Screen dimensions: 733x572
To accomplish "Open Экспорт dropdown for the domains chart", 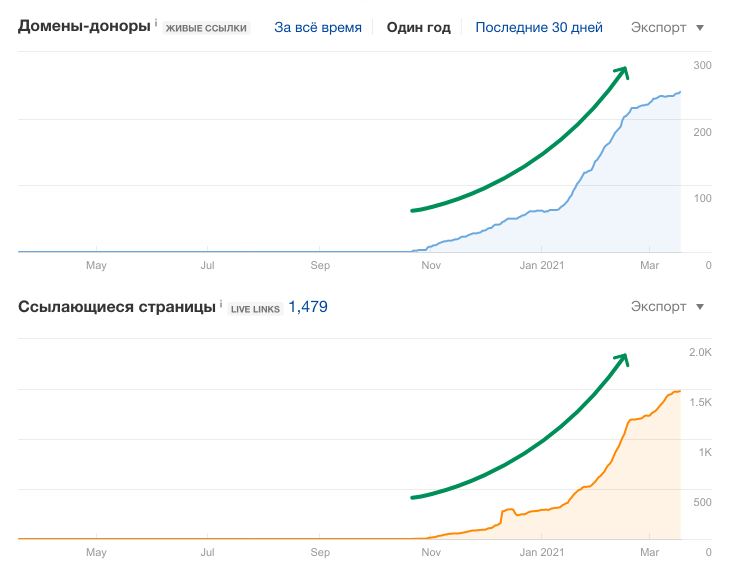I will click(x=667, y=27).
